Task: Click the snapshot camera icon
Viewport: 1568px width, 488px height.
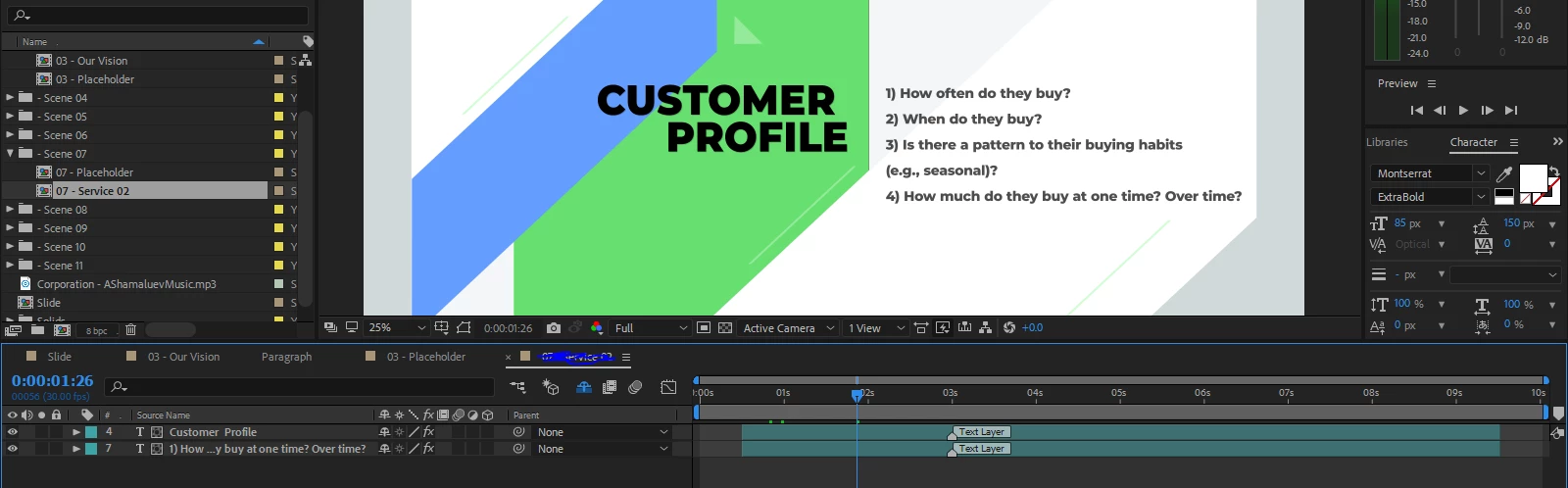Action: 554,328
